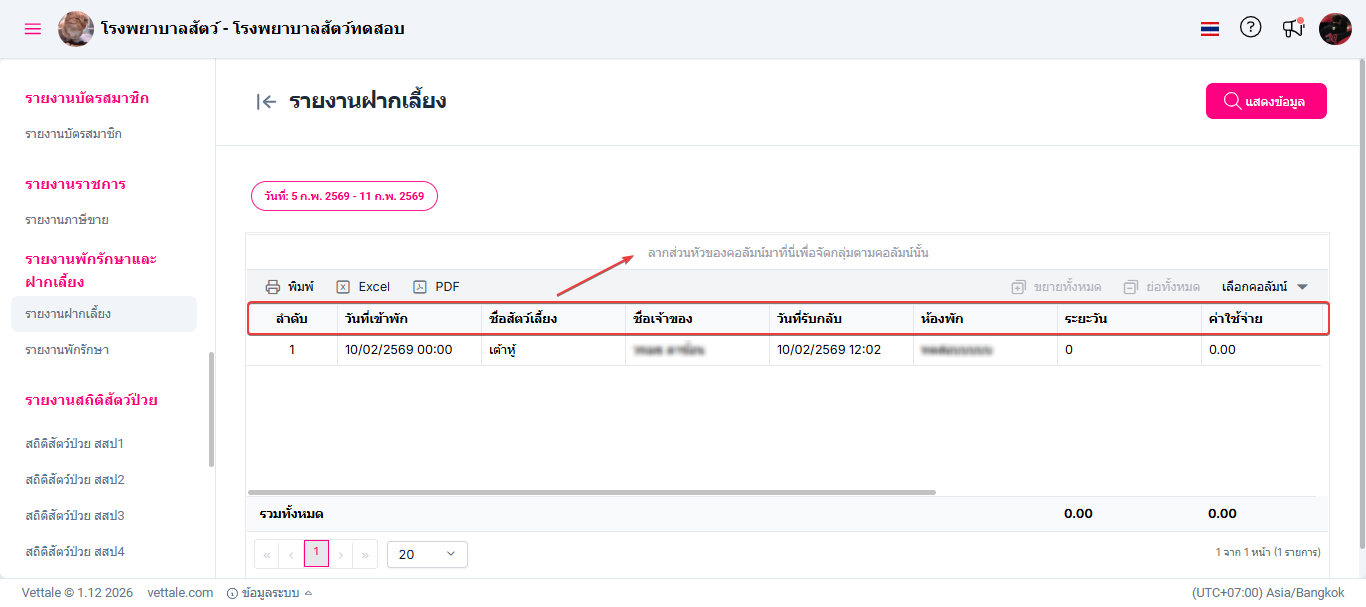Select the cell 10/02/2569 12:02
1366x607 pixels.
click(x=841, y=350)
